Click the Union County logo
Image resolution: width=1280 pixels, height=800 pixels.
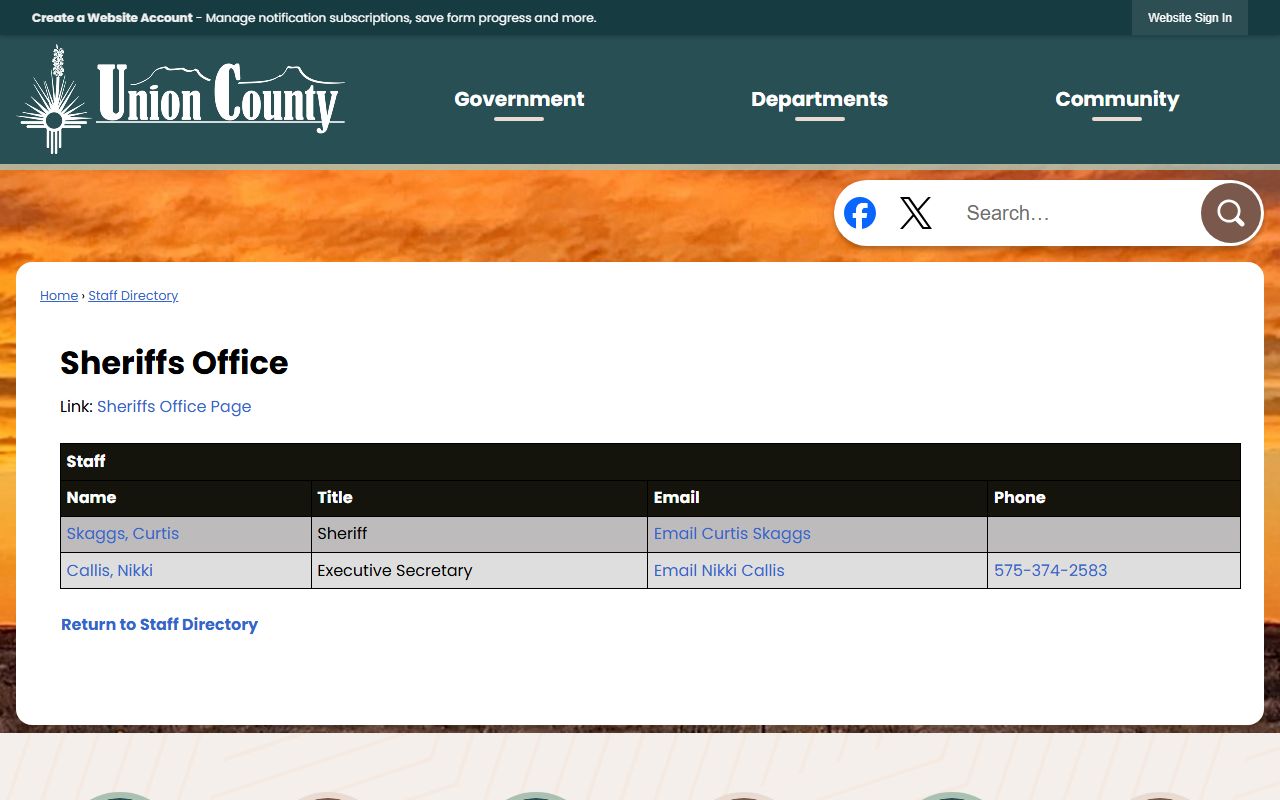(x=182, y=99)
